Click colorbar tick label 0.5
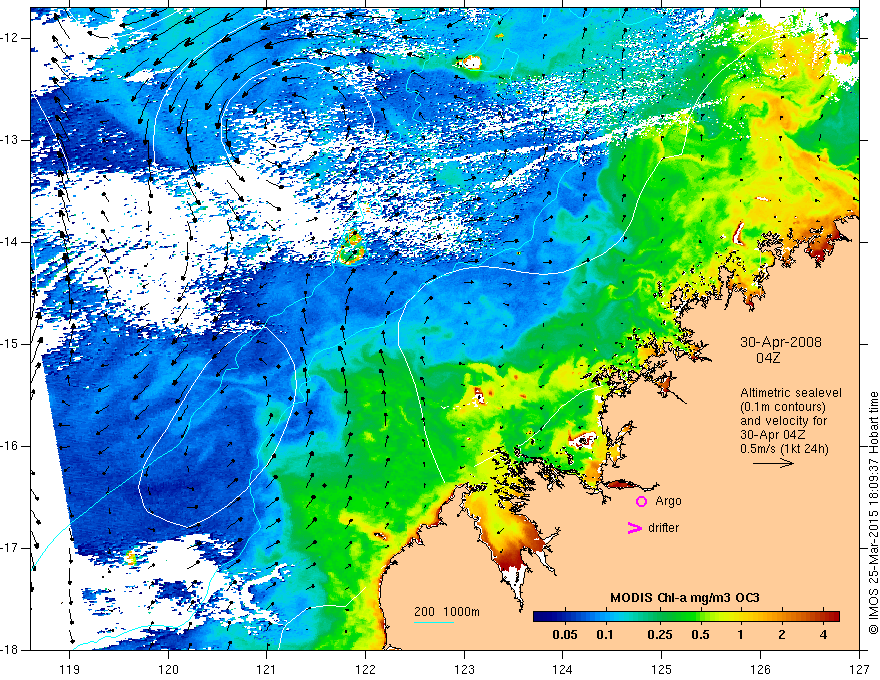This screenshot has width=880, height=680. coord(700,635)
